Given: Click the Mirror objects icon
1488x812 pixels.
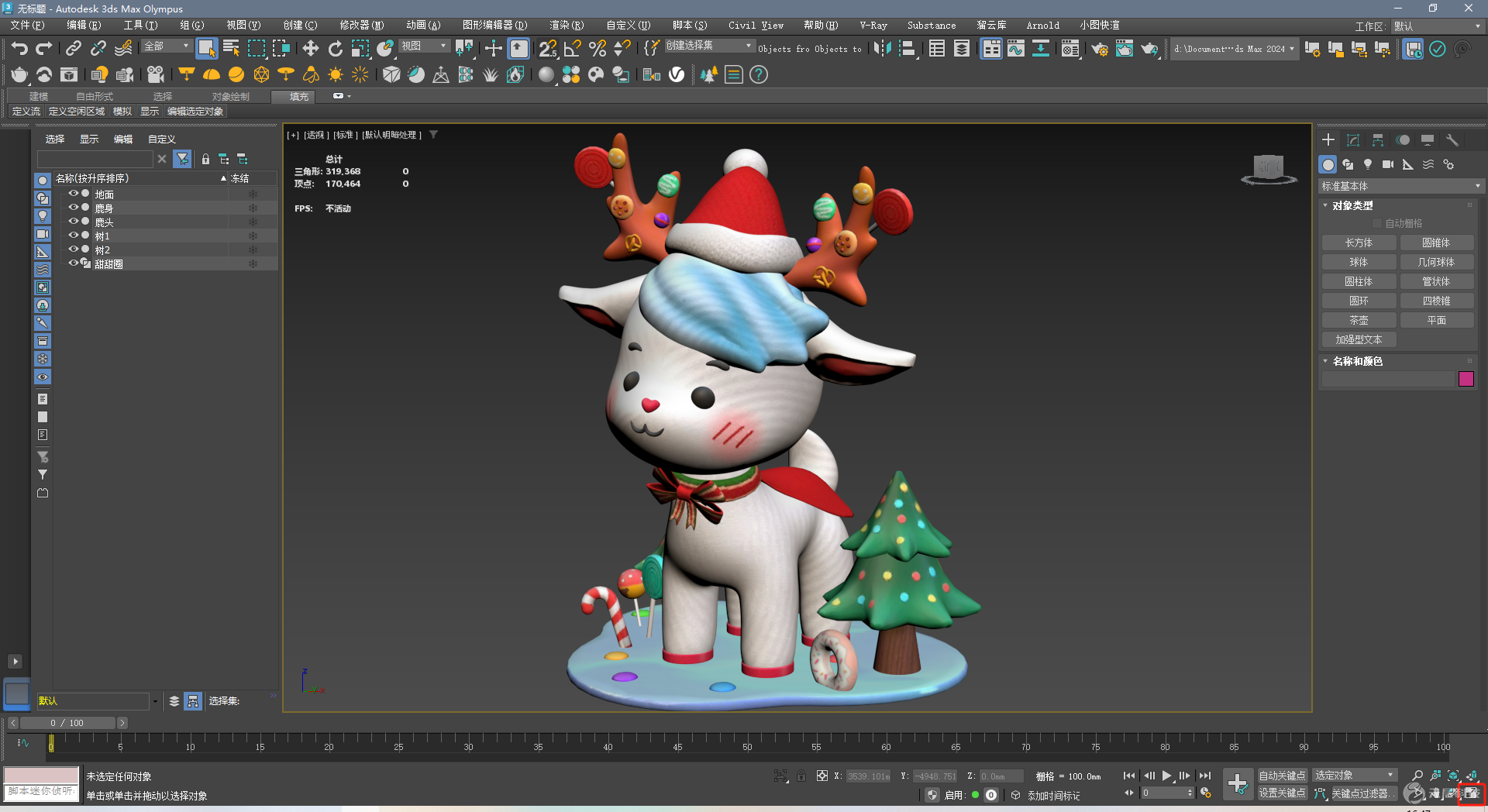Looking at the screenshot, I should pyautogui.click(x=882, y=49).
